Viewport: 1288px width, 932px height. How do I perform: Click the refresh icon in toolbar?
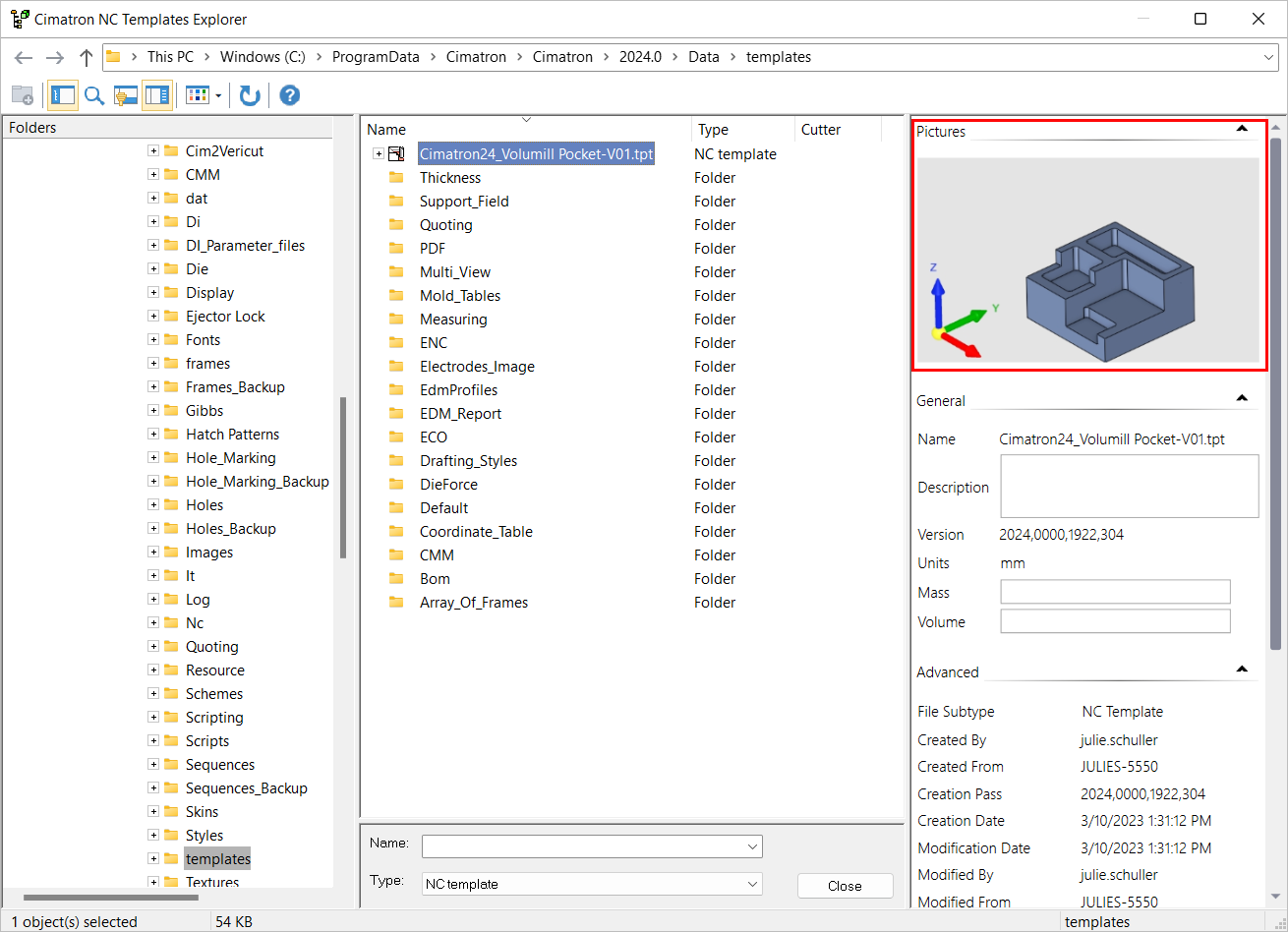point(250,95)
